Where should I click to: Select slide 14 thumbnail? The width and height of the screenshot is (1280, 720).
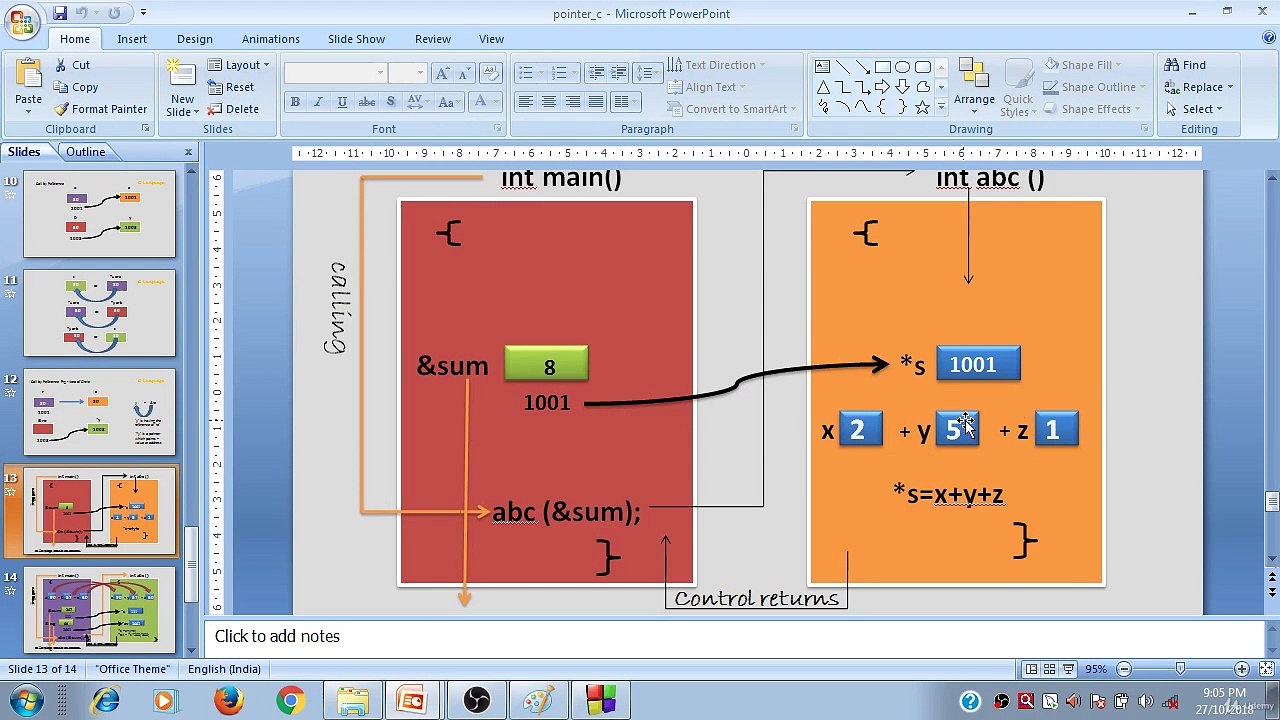[100, 610]
